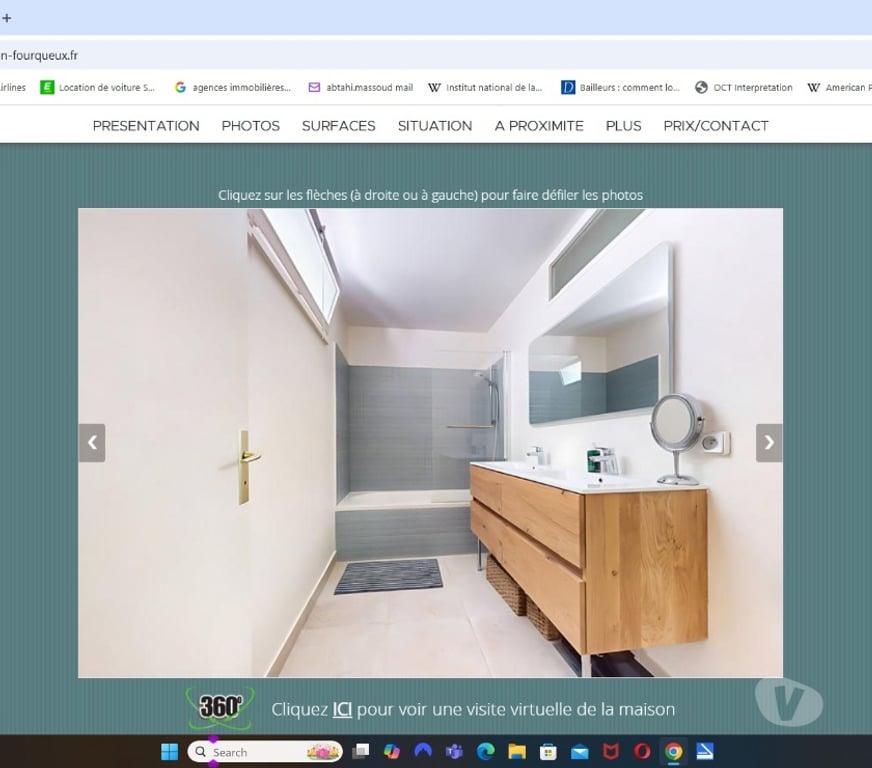This screenshot has width=872, height=768.
Task: Open the PRIX/CONTACT page
Action: [716, 126]
